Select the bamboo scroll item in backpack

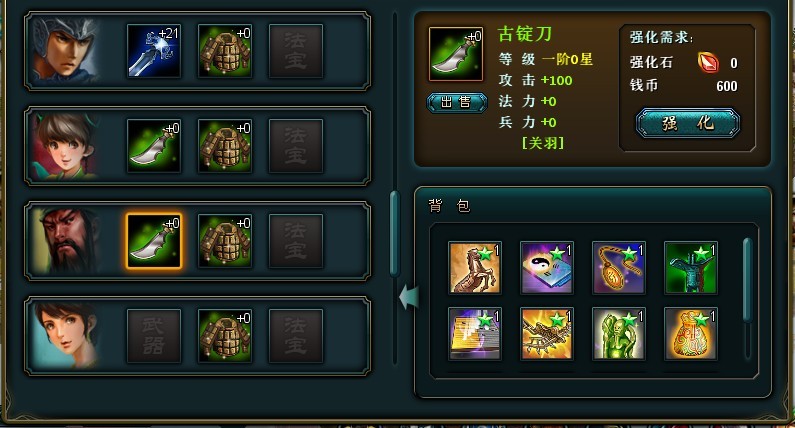(x=475, y=334)
